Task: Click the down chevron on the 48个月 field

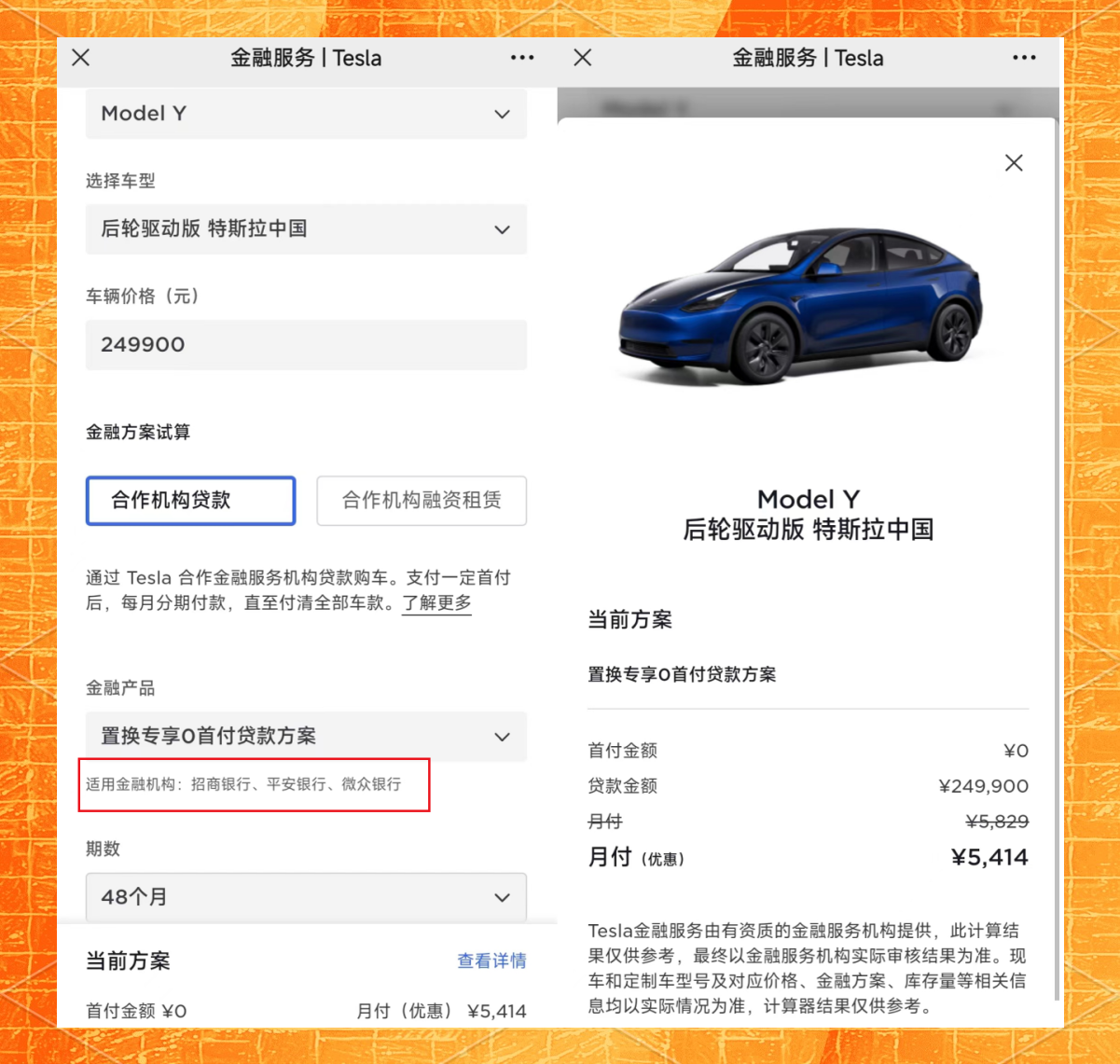Action: coord(502,898)
